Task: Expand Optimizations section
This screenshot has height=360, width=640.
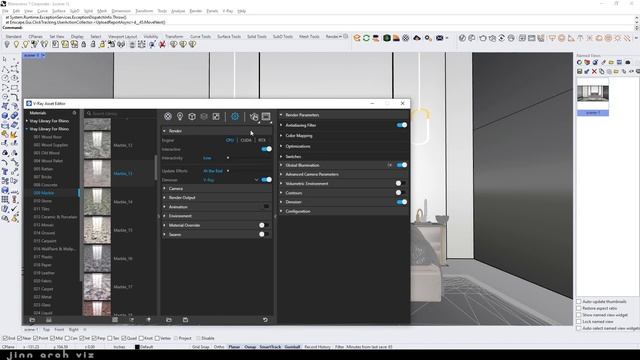Action: pyautogui.click(x=344, y=146)
